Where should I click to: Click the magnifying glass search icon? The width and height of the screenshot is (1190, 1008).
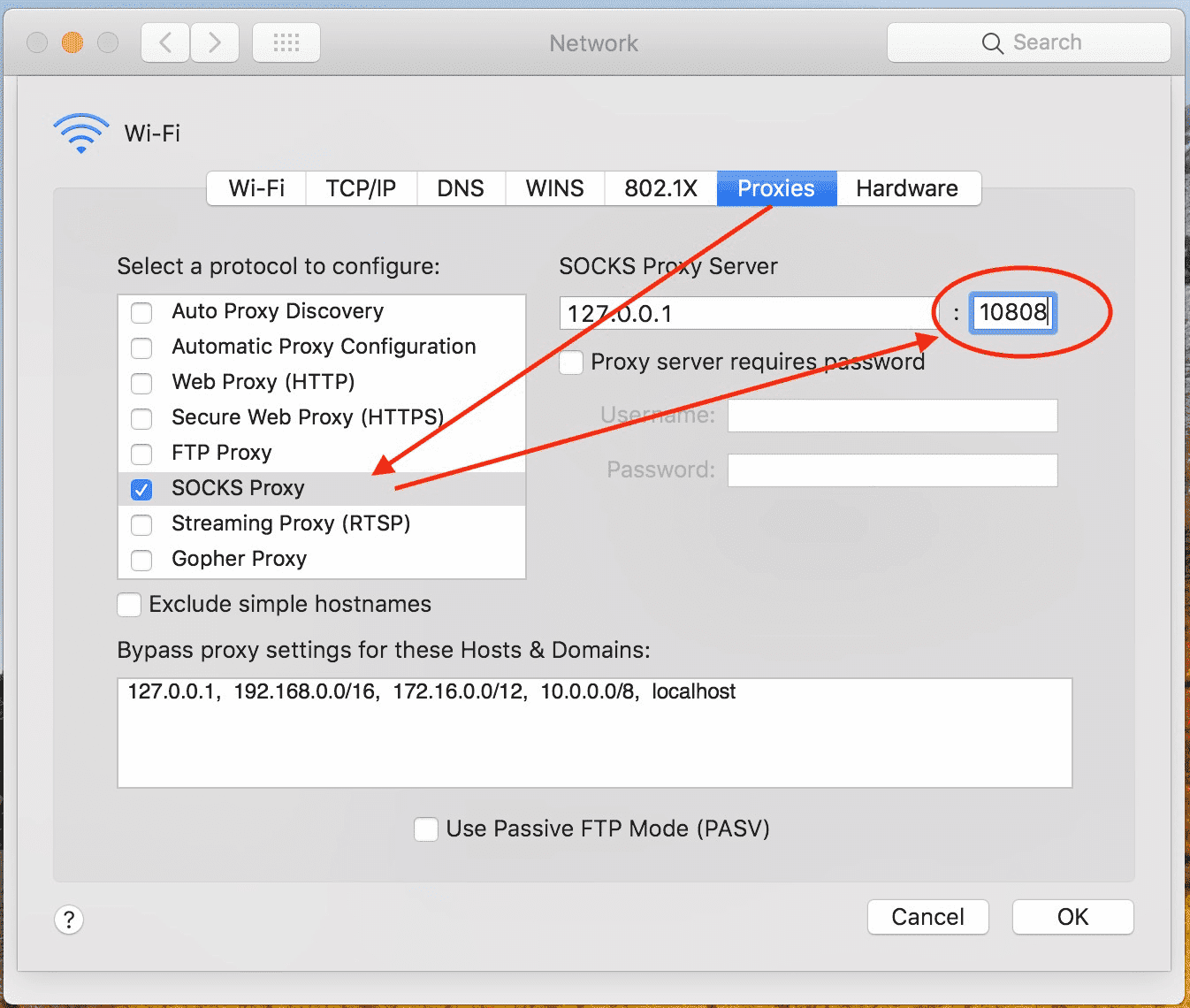992,43
